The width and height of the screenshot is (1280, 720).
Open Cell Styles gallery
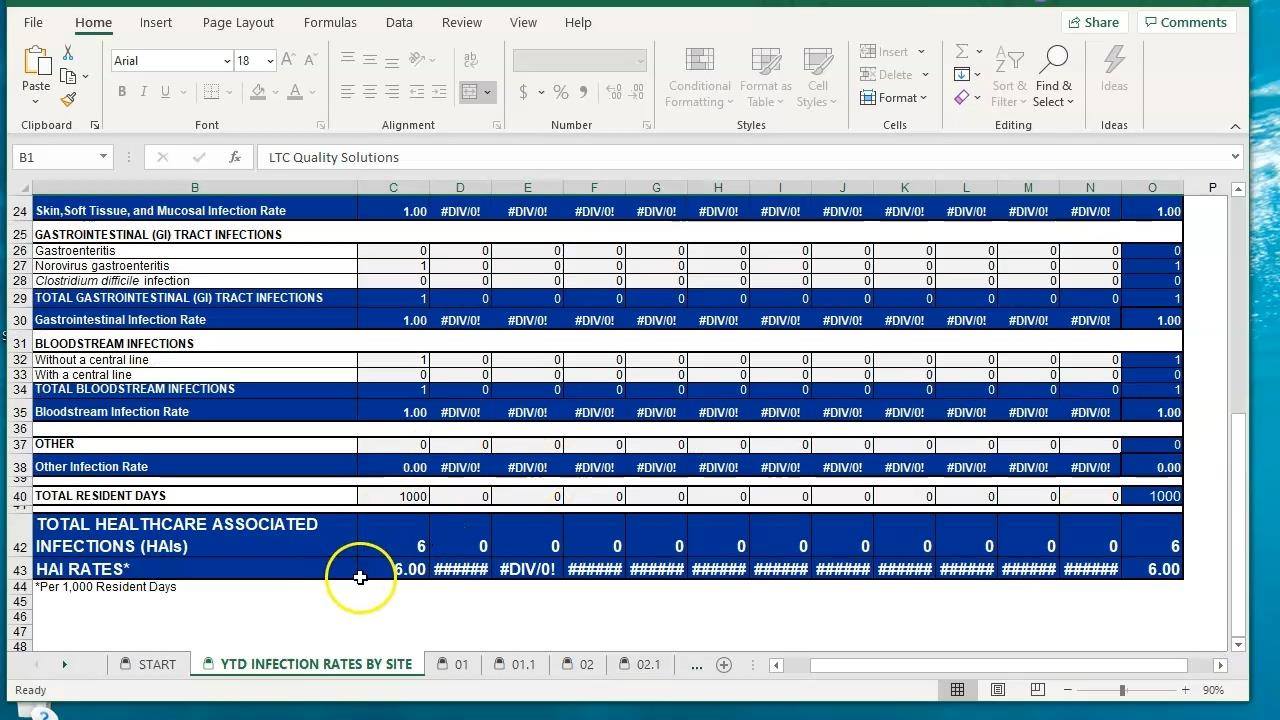818,77
